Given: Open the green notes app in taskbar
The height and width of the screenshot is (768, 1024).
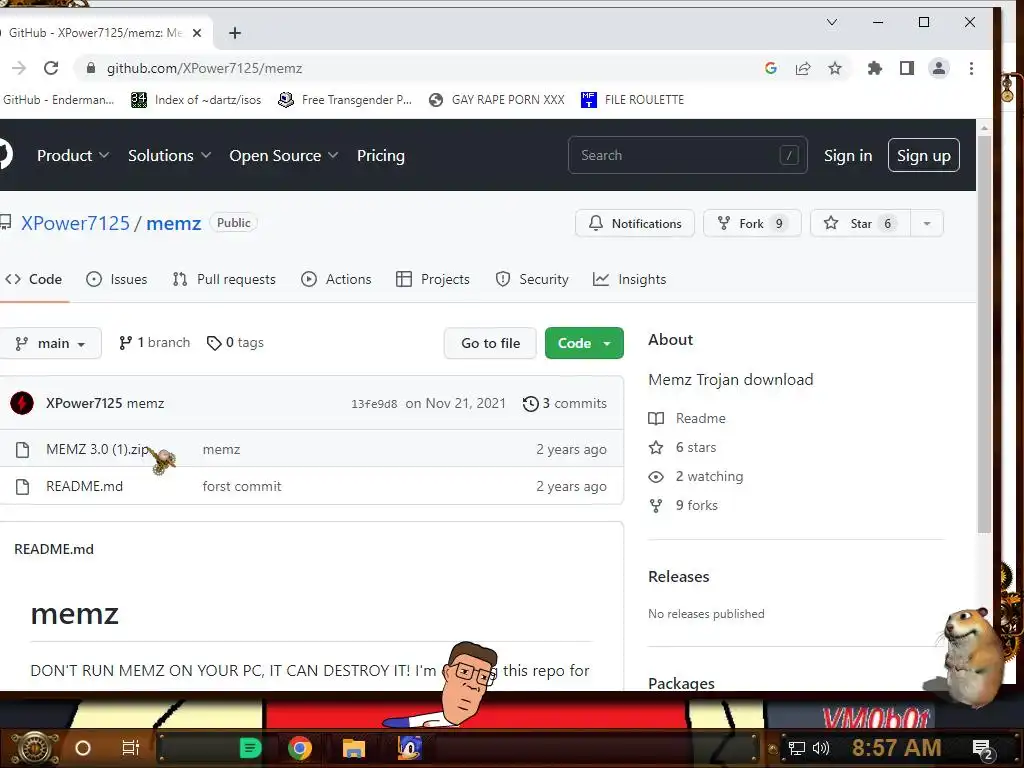Looking at the screenshot, I should 250,748.
